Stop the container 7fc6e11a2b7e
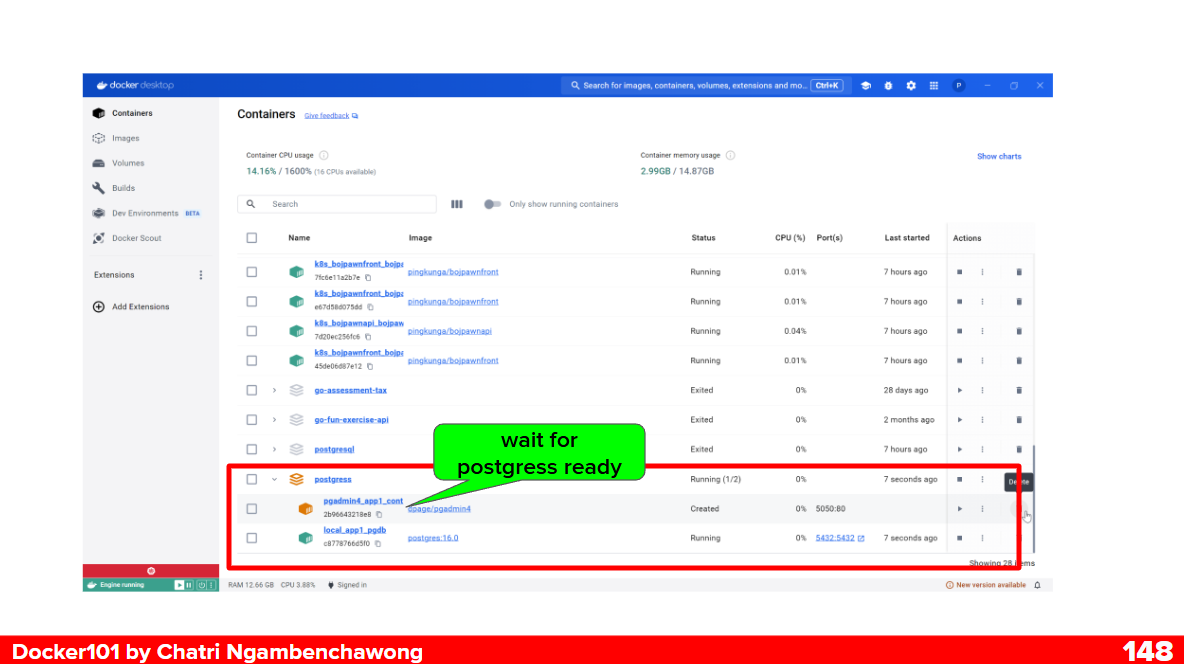The image size is (1184, 664). coord(960,272)
